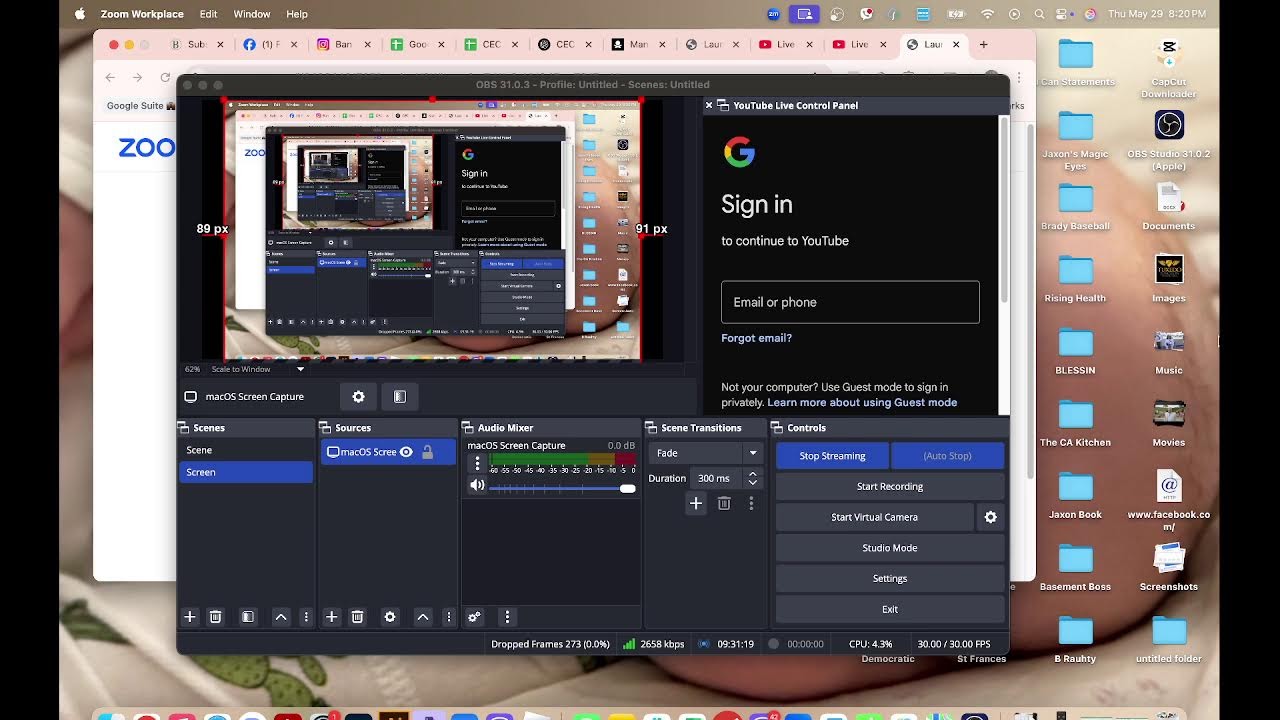This screenshot has width=1280, height=720.
Task: Mute the macOS Screen Capture audio
Action: (477, 486)
